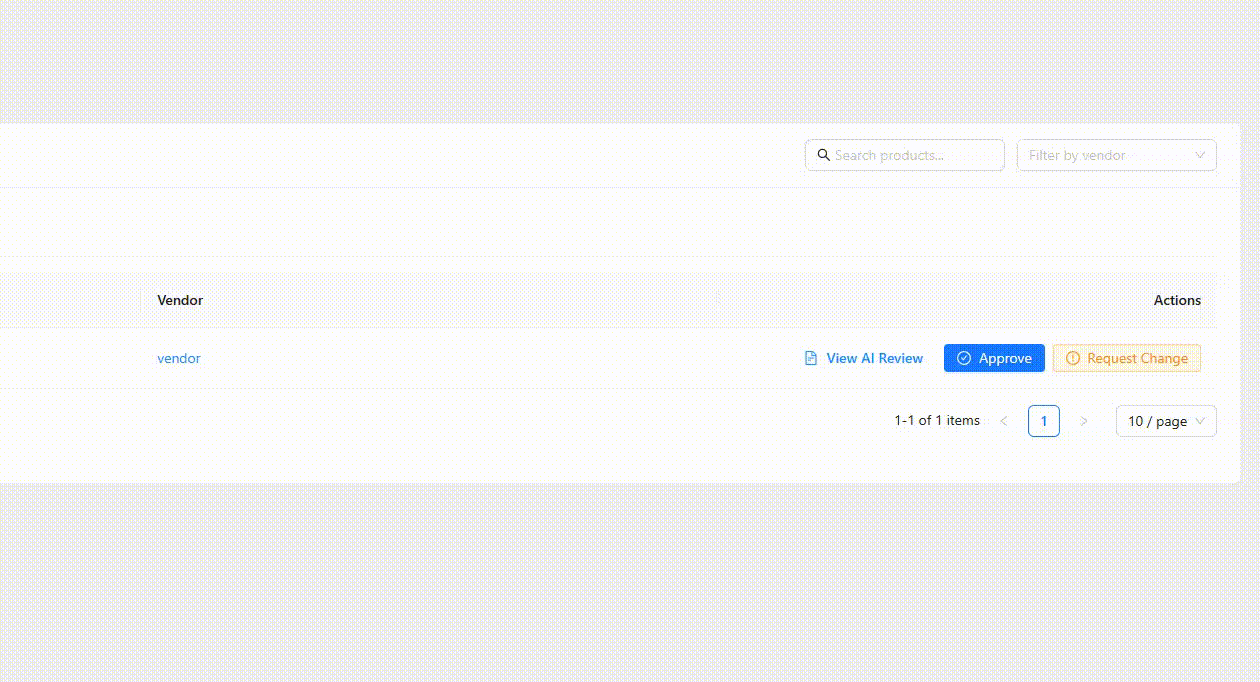This screenshot has width=1260, height=682.
Task: Click the check-circle icon inside the Approve button
Action: (964, 358)
